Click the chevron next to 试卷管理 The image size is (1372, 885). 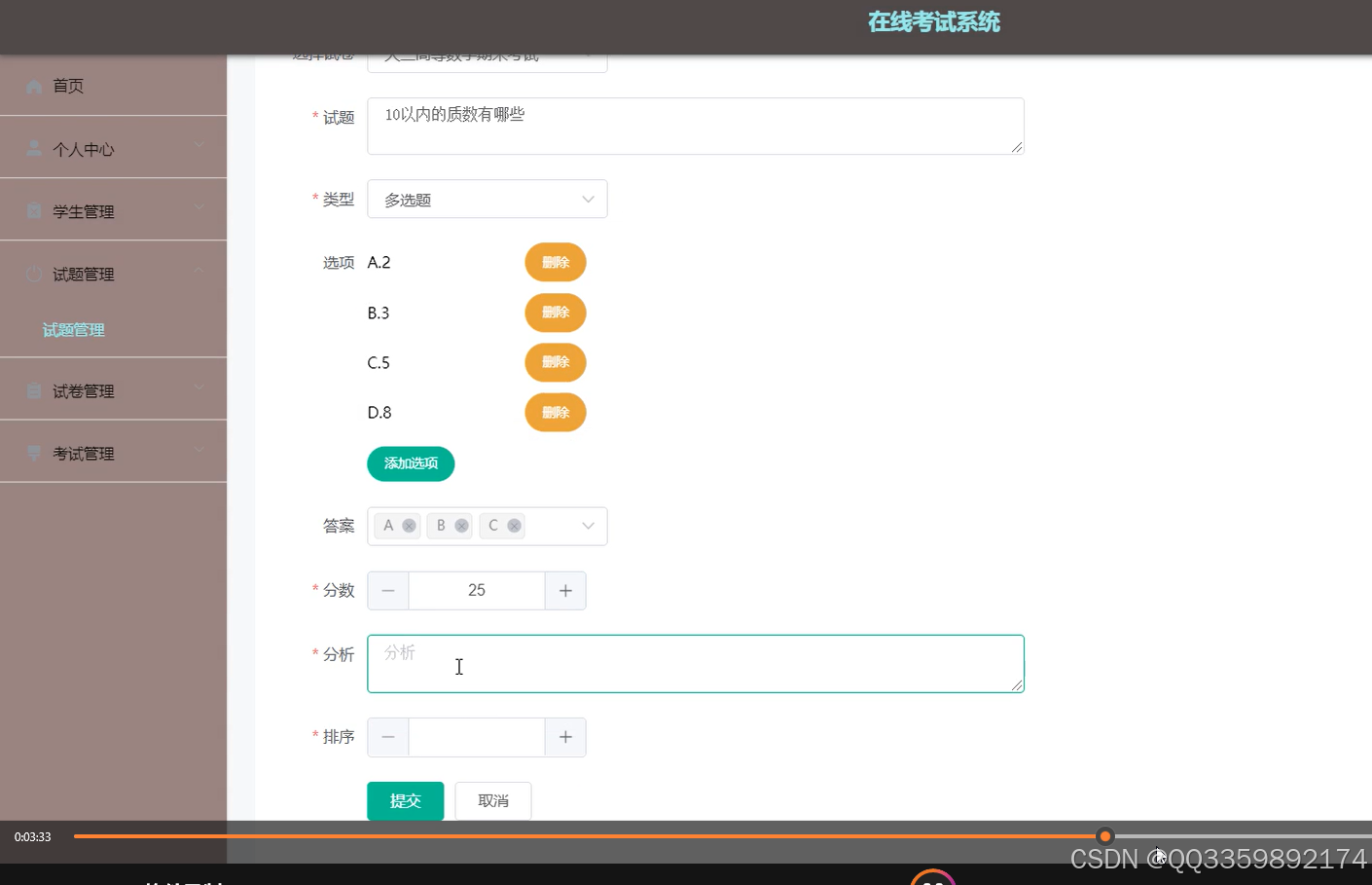coord(199,387)
